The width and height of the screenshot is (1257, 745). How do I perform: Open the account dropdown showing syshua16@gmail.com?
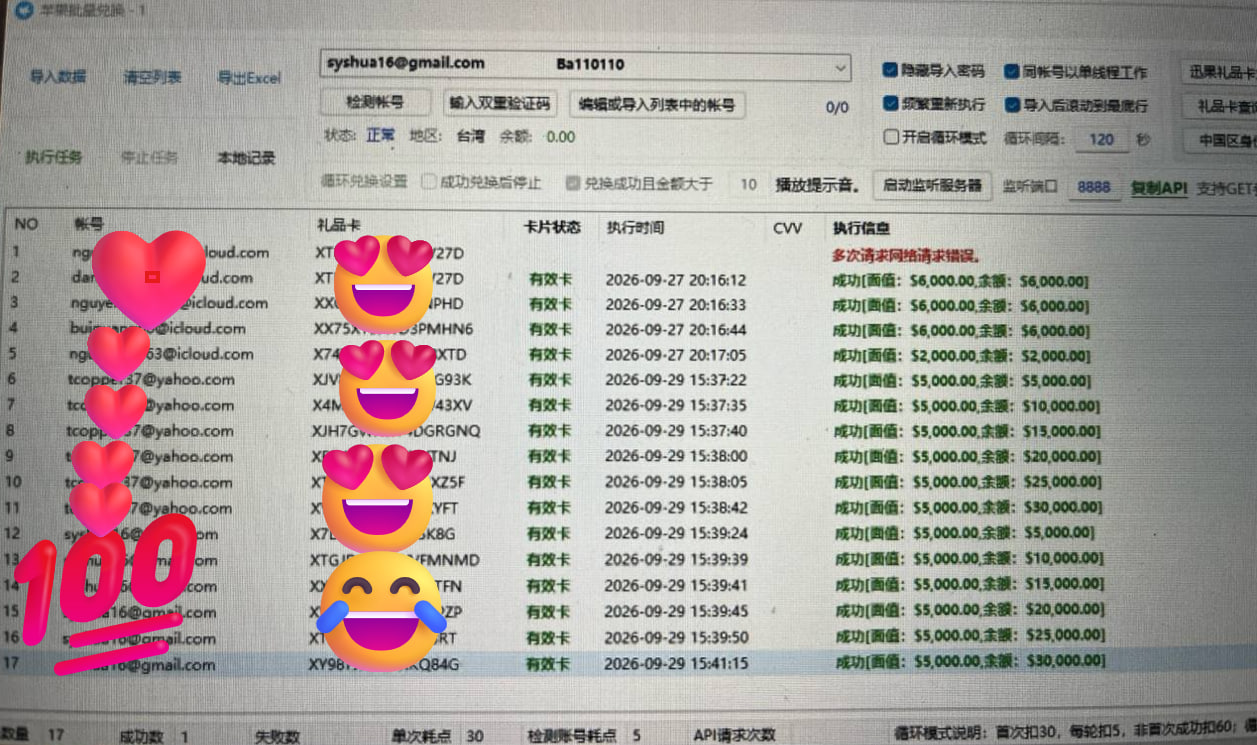coord(585,66)
